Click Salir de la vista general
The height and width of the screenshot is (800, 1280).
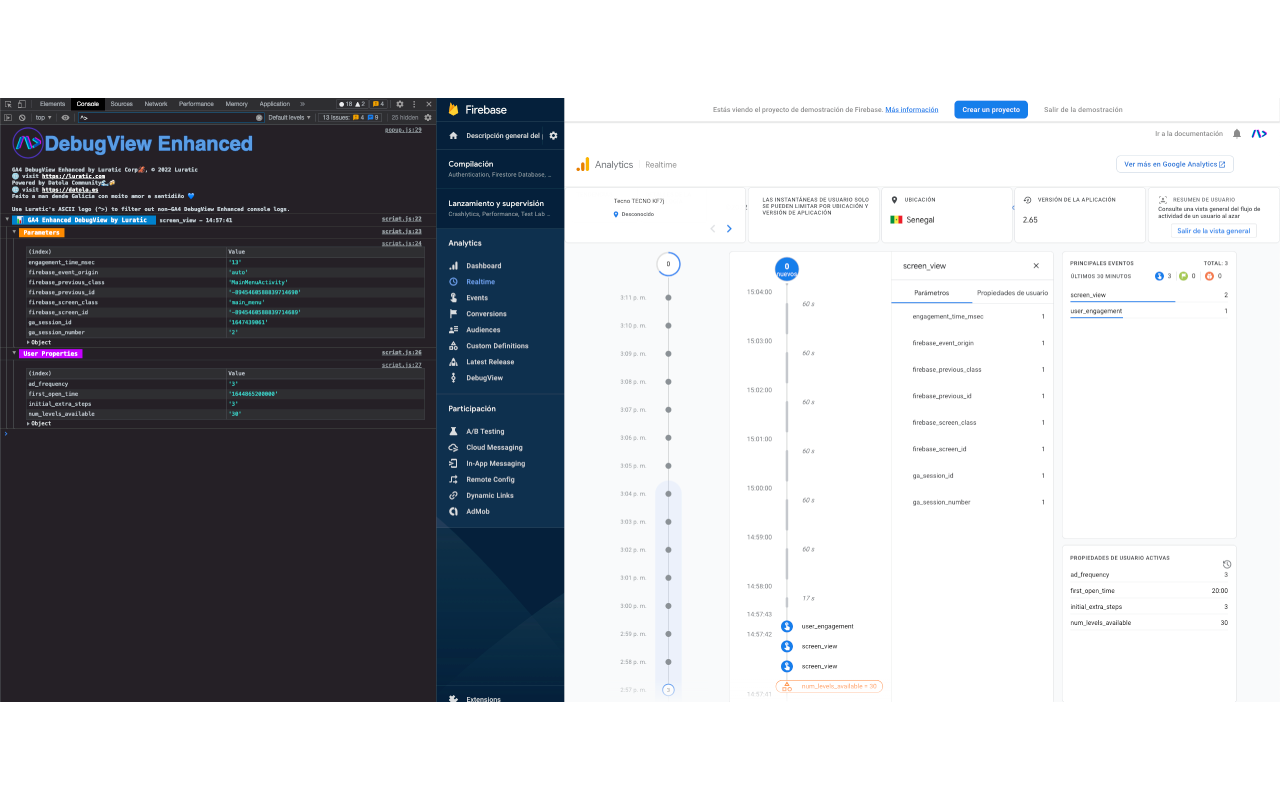click(1213, 231)
